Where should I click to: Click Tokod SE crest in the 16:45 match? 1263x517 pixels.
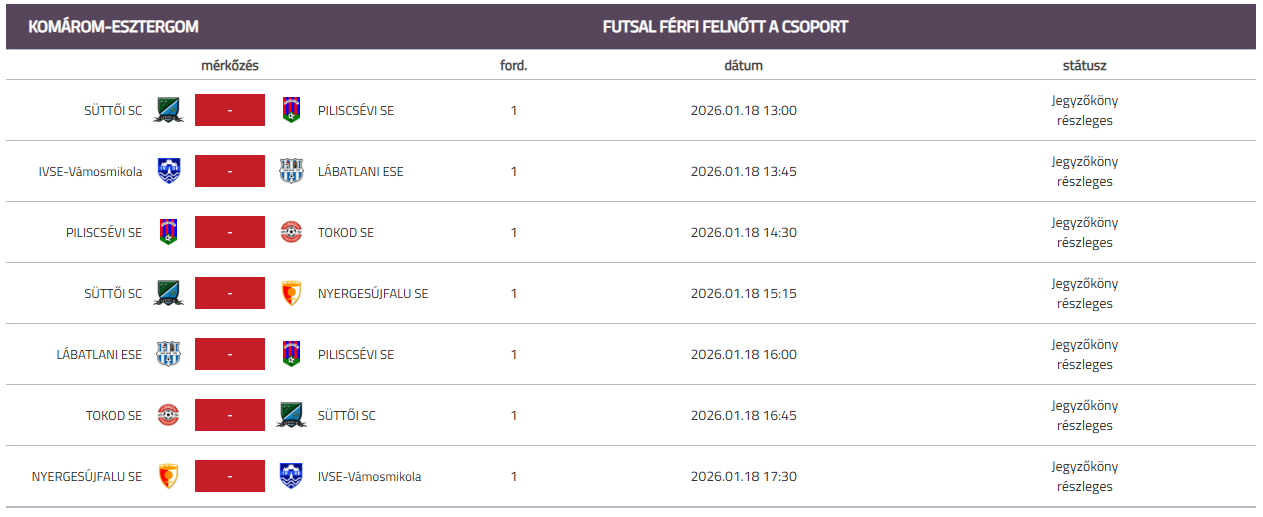click(169, 415)
